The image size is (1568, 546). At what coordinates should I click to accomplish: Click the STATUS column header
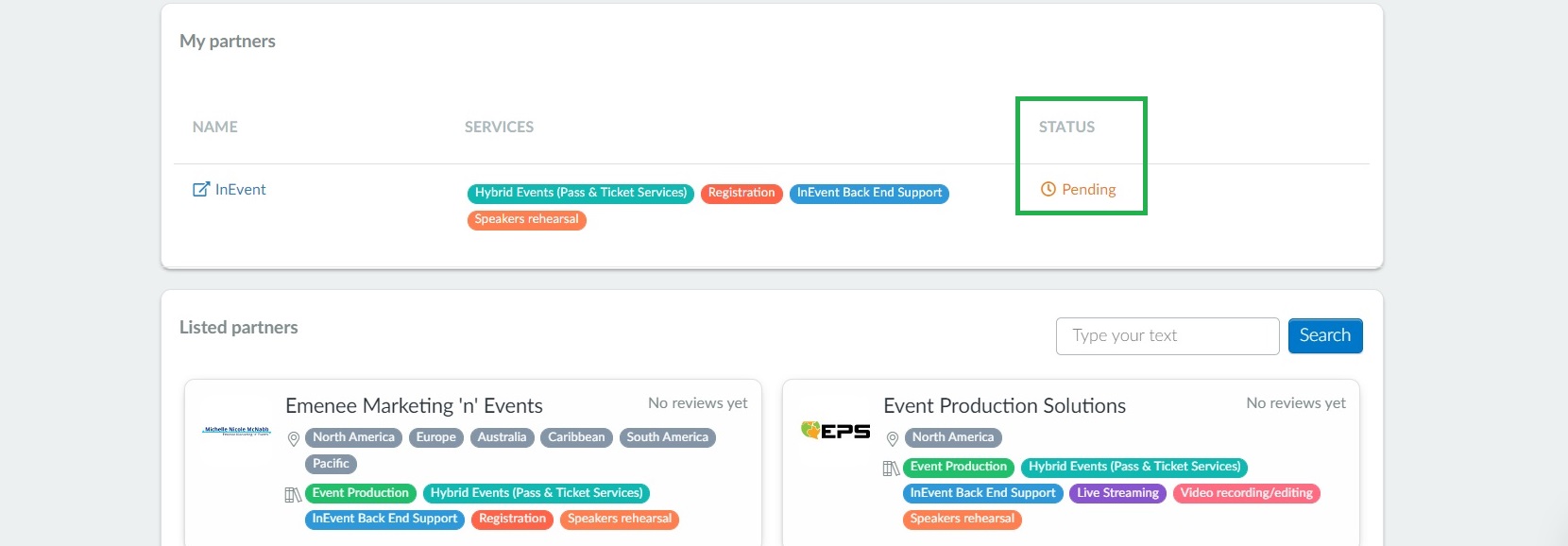[x=1066, y=127]
